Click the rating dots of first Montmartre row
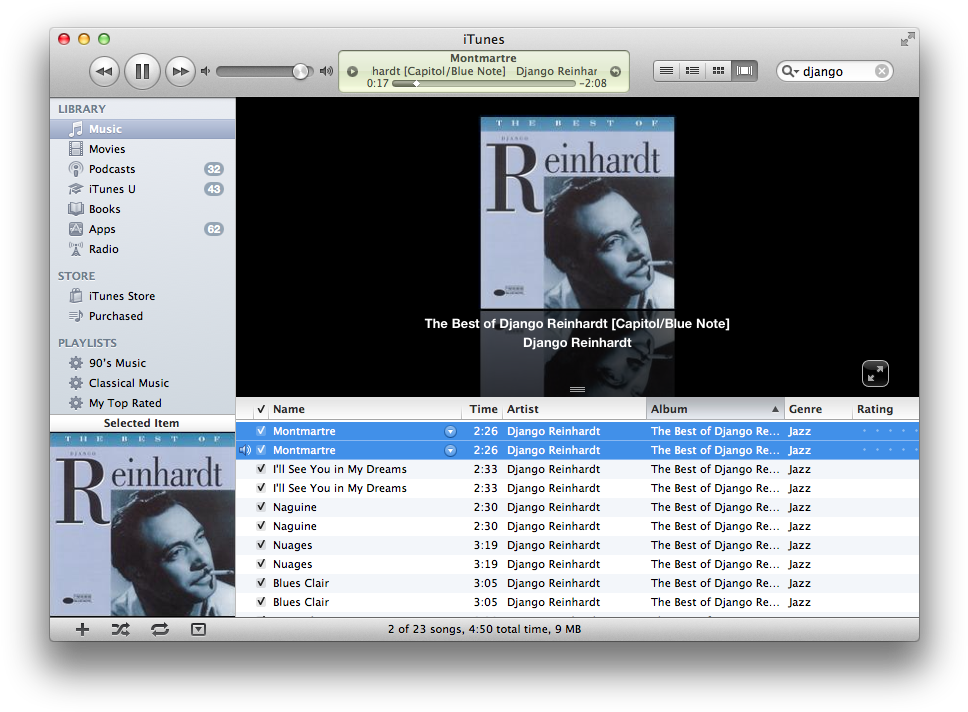968x712 pixels. coord(890,430)
